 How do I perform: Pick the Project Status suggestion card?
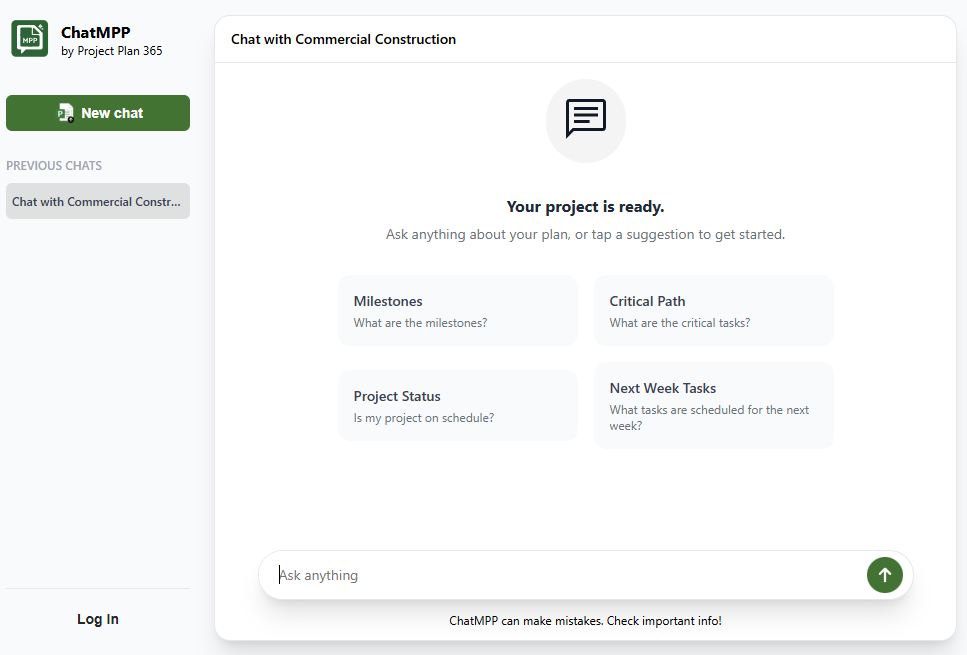tap(457, 406)
